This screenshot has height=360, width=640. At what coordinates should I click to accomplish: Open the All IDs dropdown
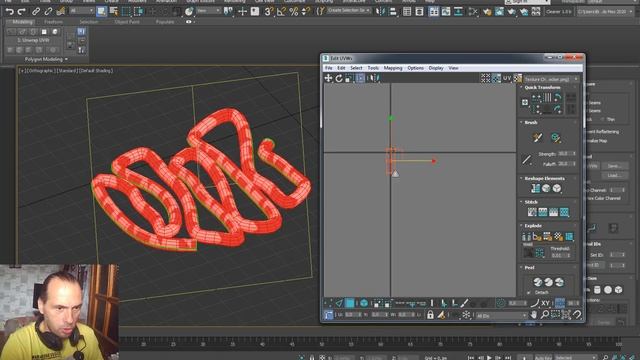[501, 316]
